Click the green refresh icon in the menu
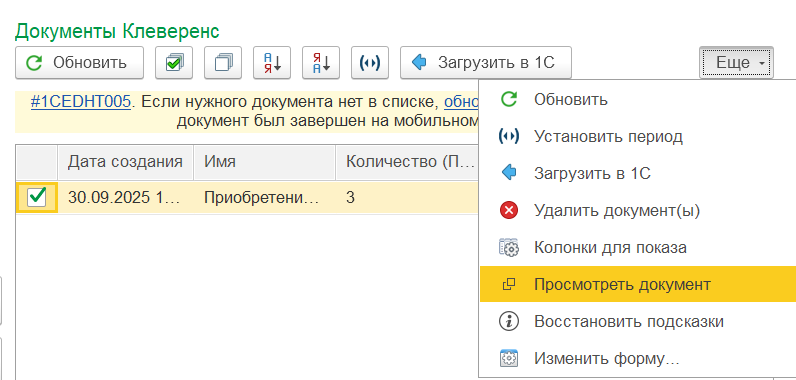The height and width of the screenshot is (380, 796). 509,99
